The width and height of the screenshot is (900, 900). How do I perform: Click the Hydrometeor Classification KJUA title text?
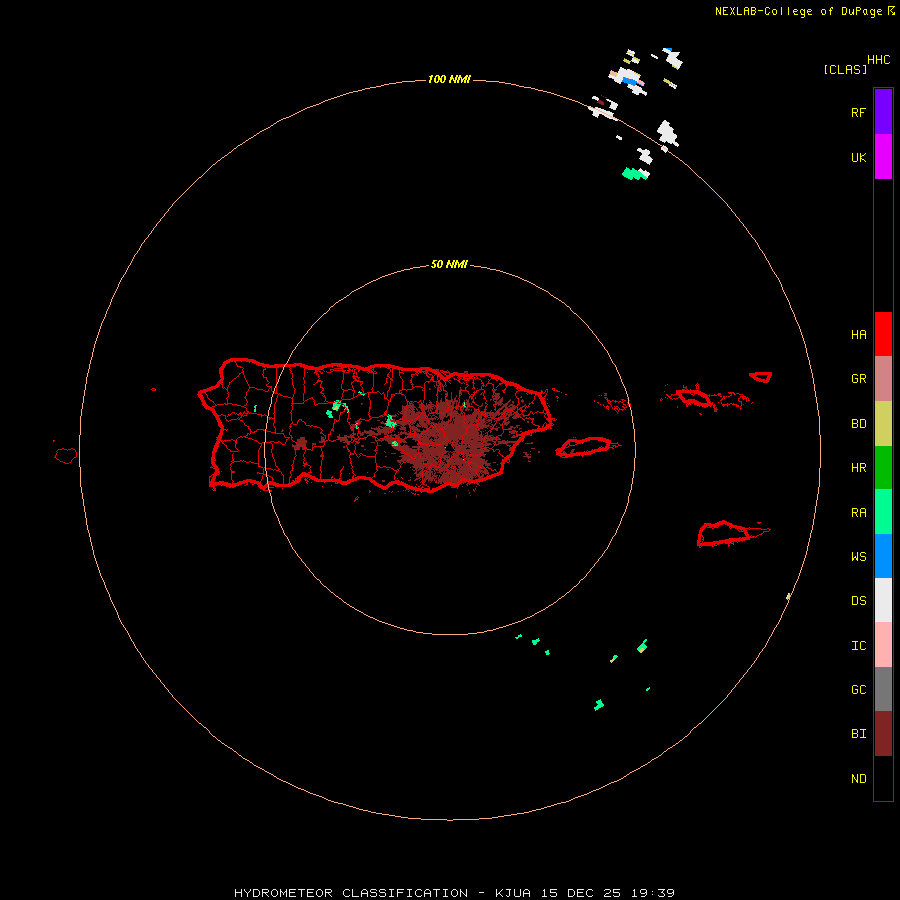[454, 893]
